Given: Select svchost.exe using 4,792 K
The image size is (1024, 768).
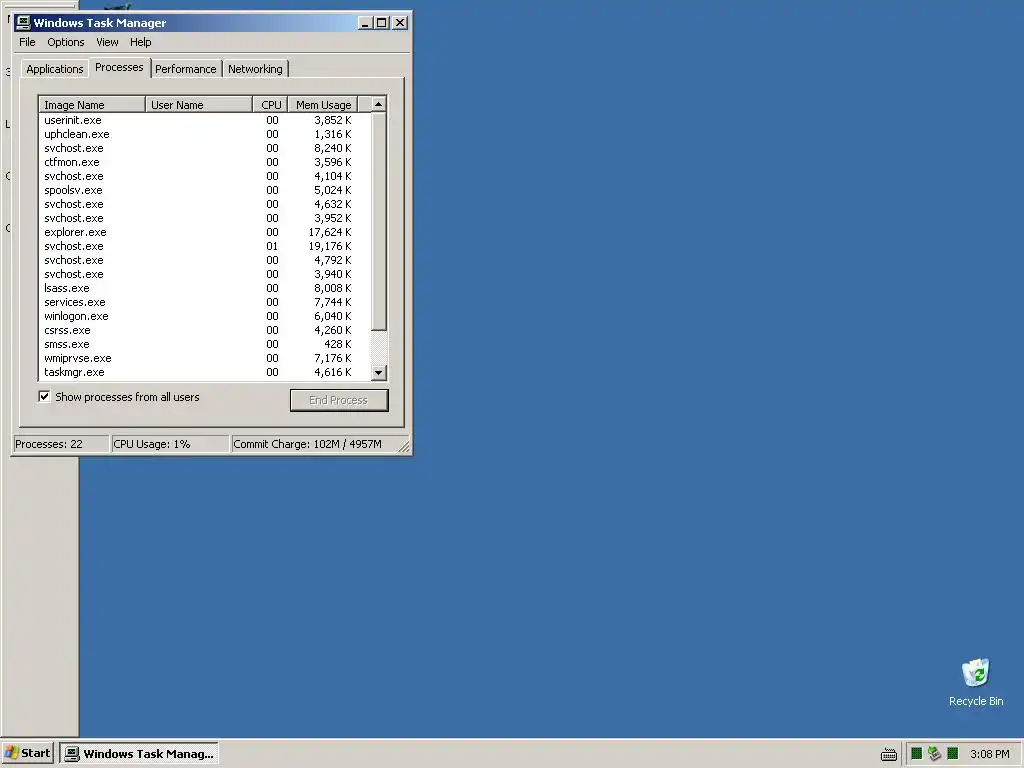Looking at the screenshot, I should 204,261.
